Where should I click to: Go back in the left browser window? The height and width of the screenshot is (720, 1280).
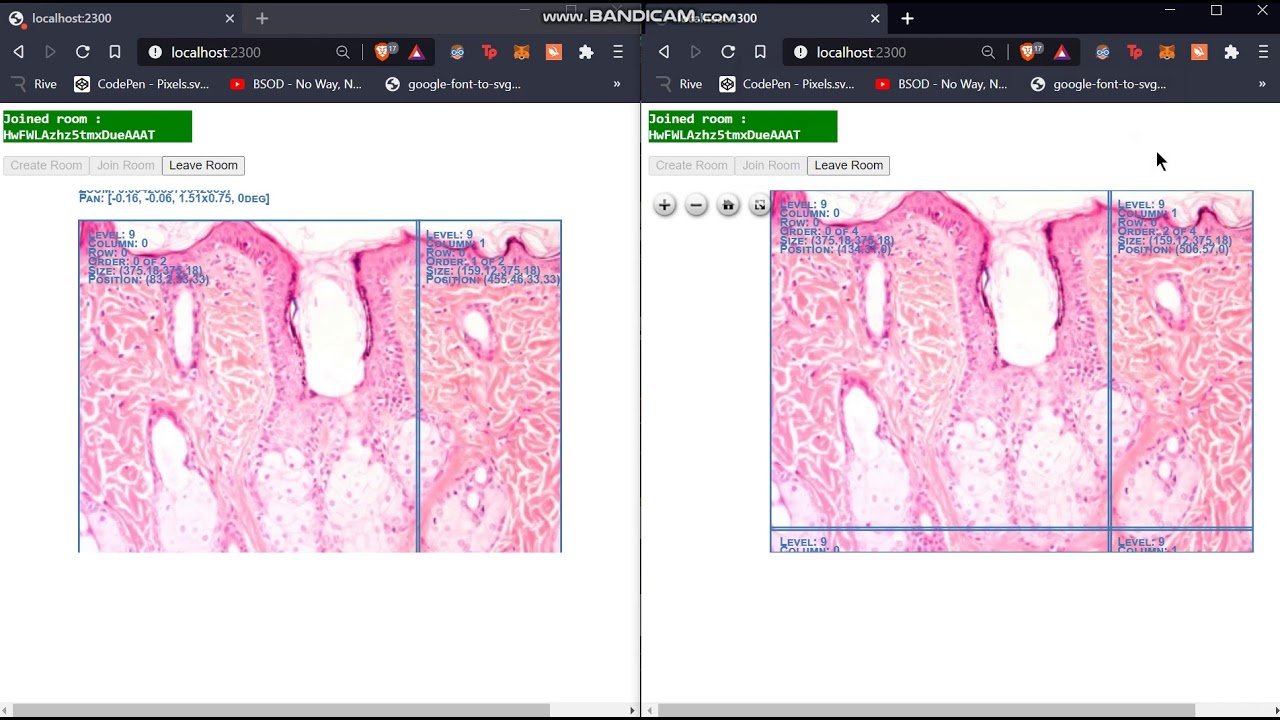point(18,52)
